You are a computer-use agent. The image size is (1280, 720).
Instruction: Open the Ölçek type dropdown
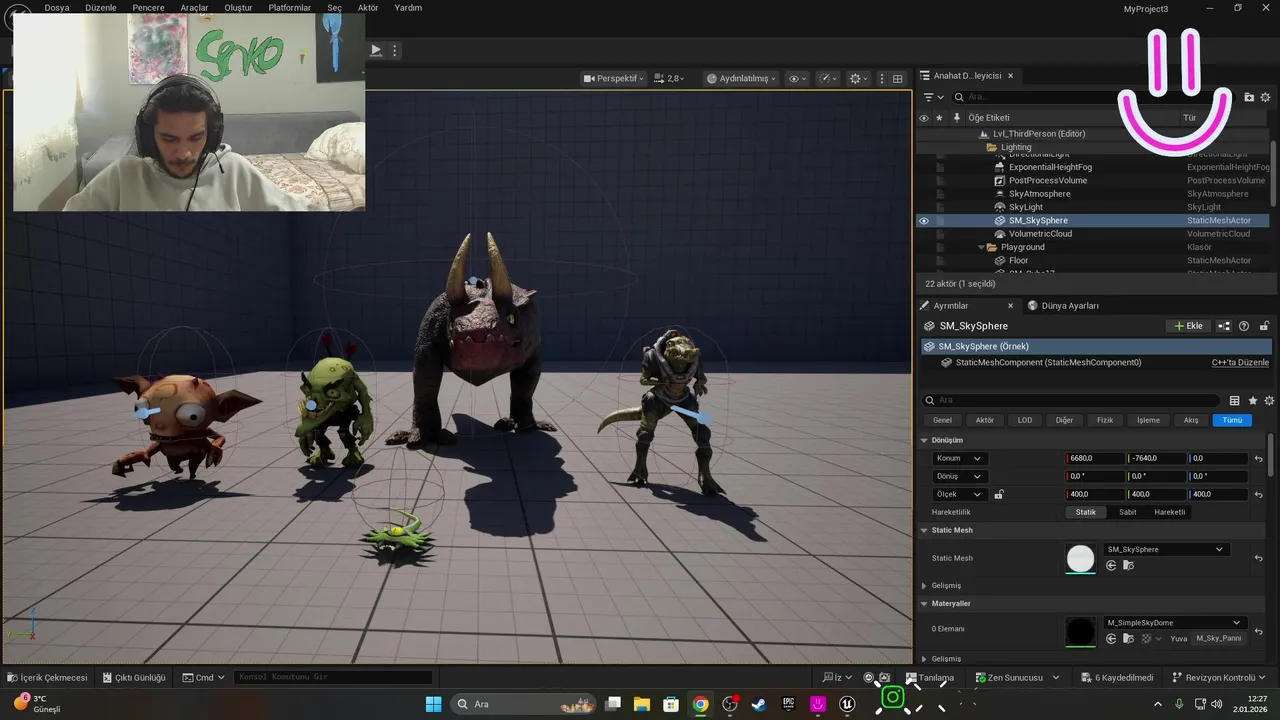click(x=959, y=494)
